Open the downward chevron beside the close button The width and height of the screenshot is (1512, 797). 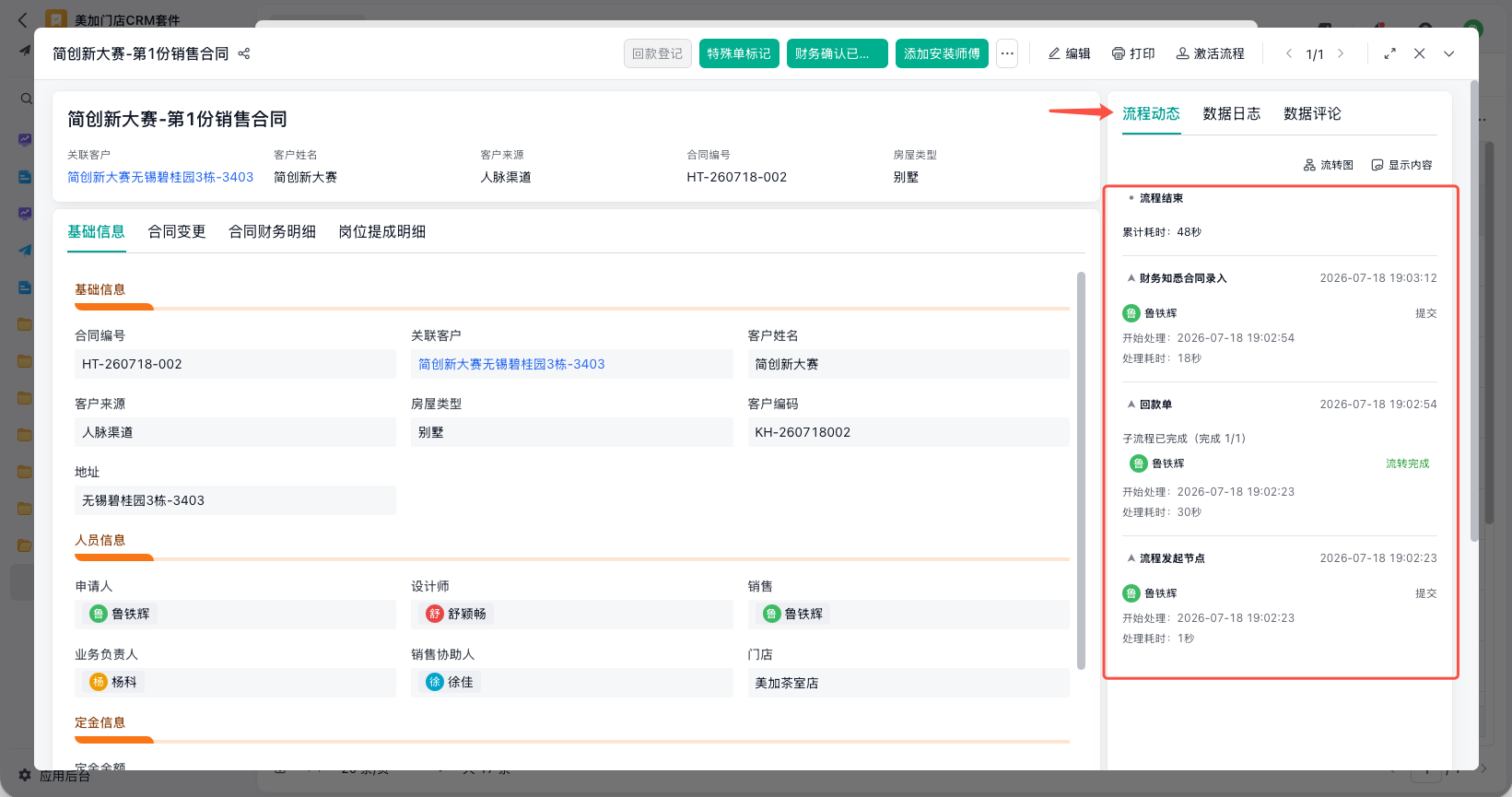(1449, 53)
